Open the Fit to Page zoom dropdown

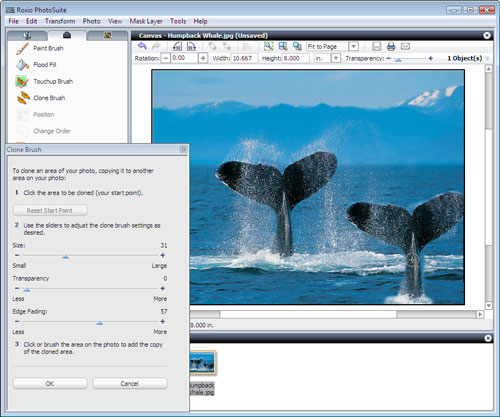coord(354,46)
